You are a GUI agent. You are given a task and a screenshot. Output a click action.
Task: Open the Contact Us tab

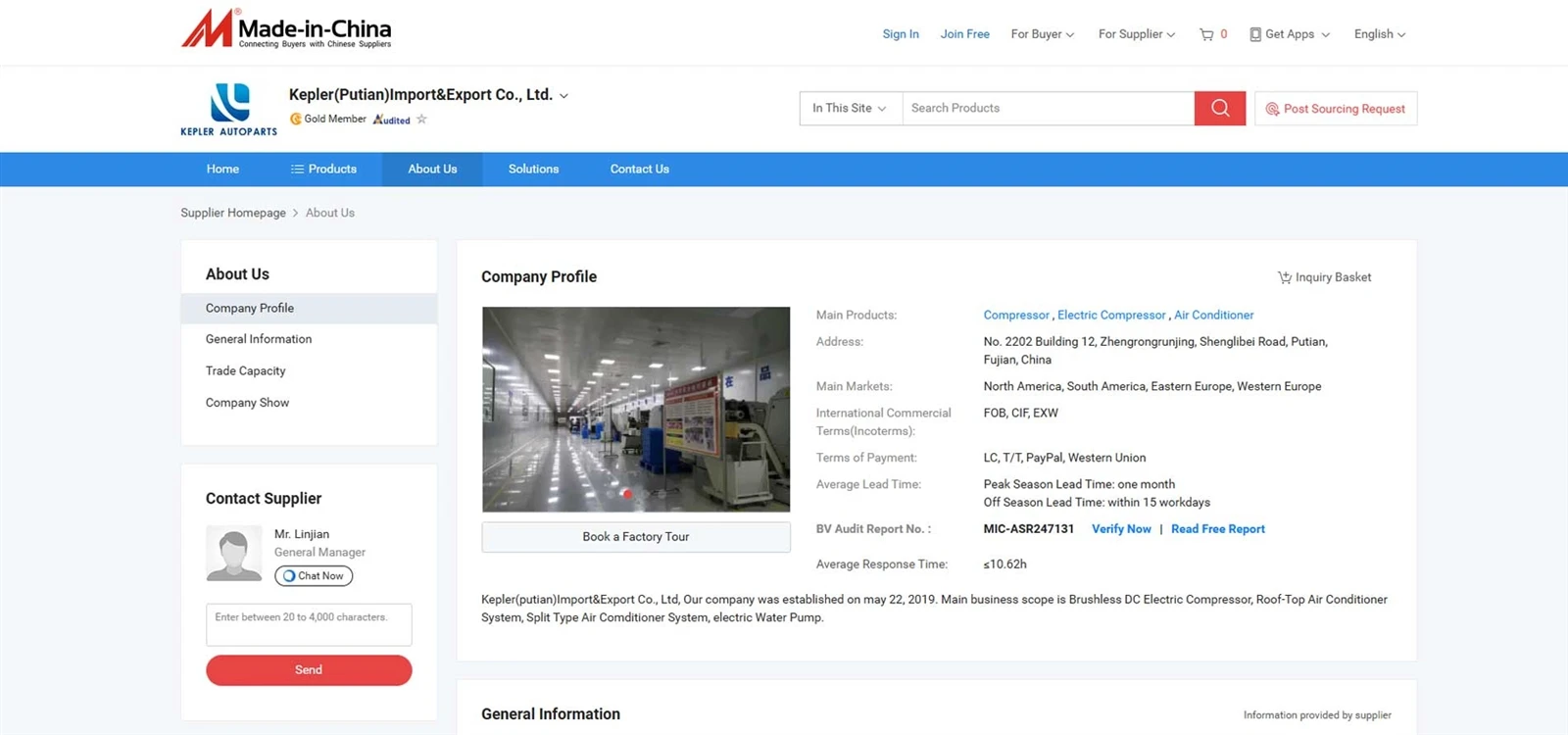tap(640, 170)
